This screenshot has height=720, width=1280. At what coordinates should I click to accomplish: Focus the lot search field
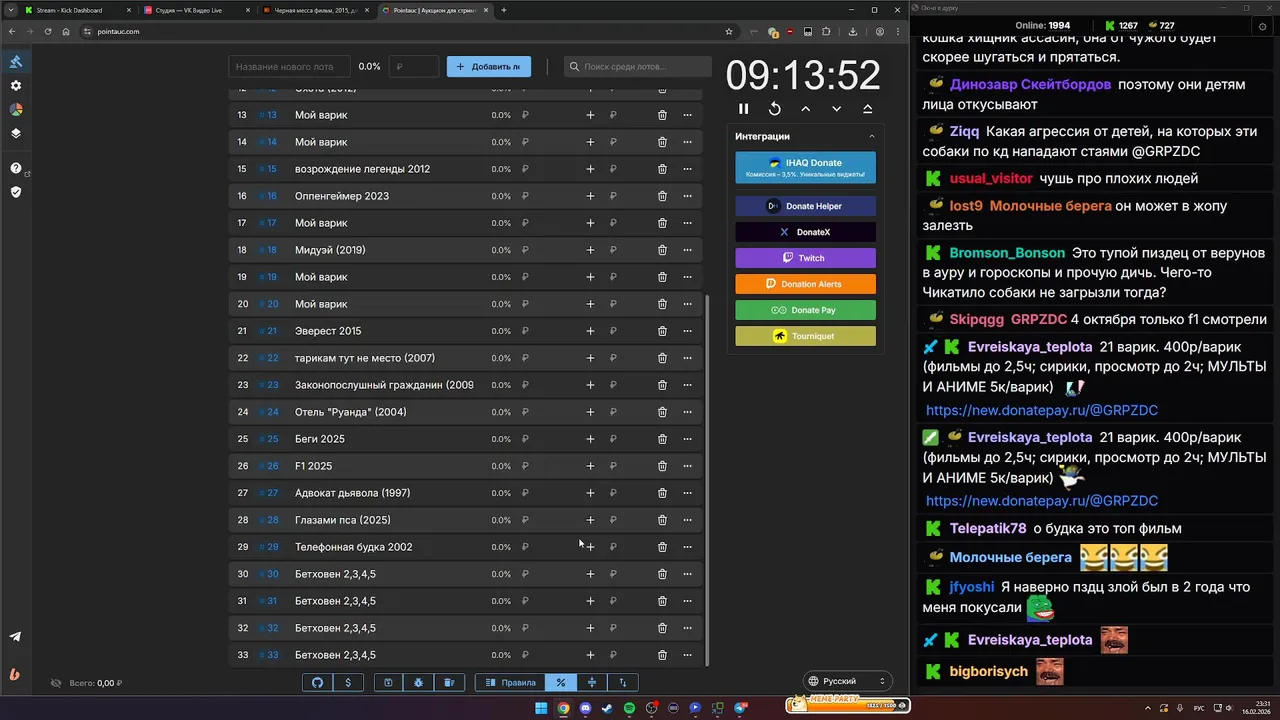coord(636,66)
